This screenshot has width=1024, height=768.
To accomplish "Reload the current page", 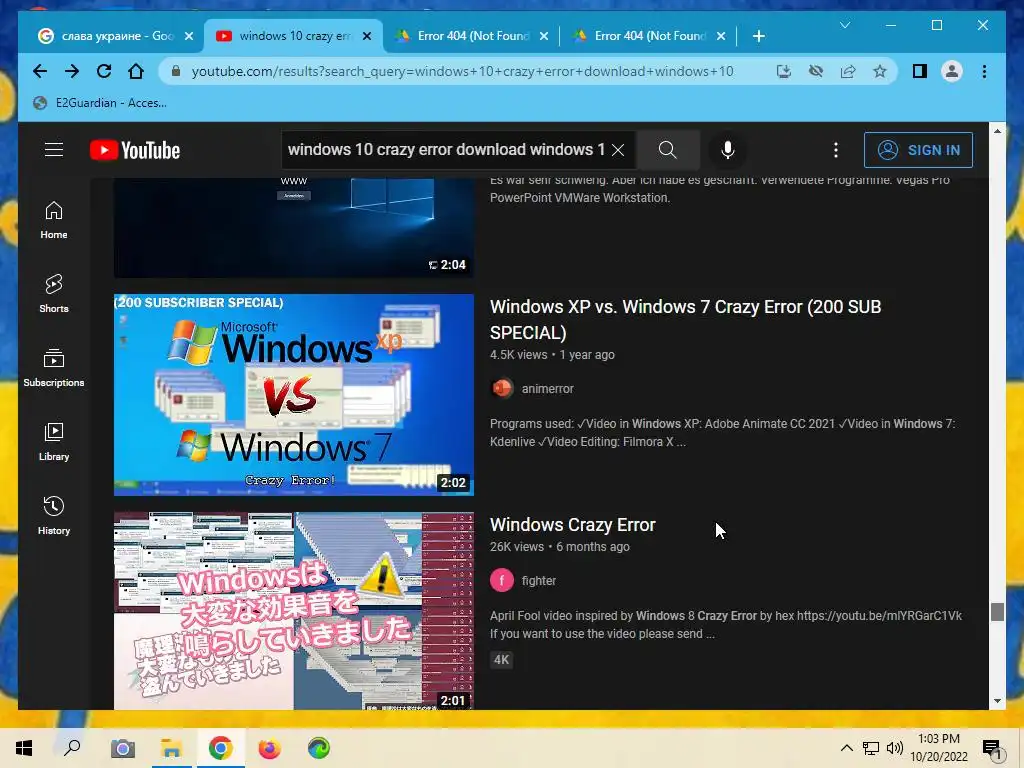I will point(104,71).
